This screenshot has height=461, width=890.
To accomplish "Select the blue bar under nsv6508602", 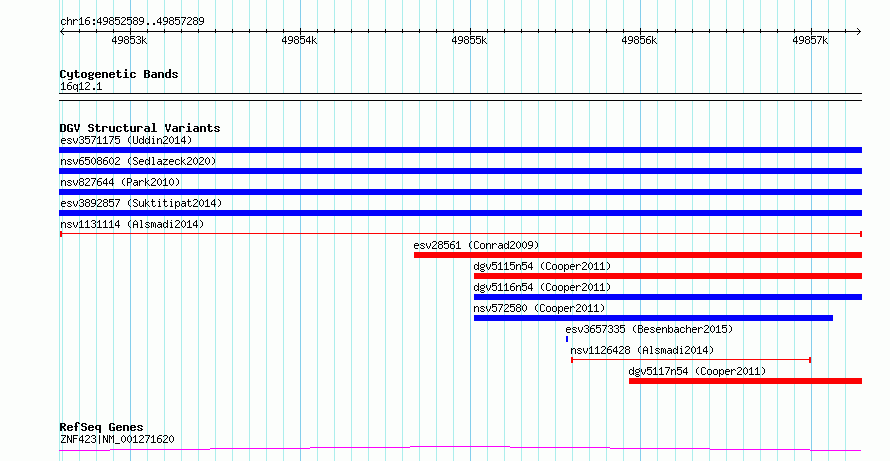I will click(460, 171).
